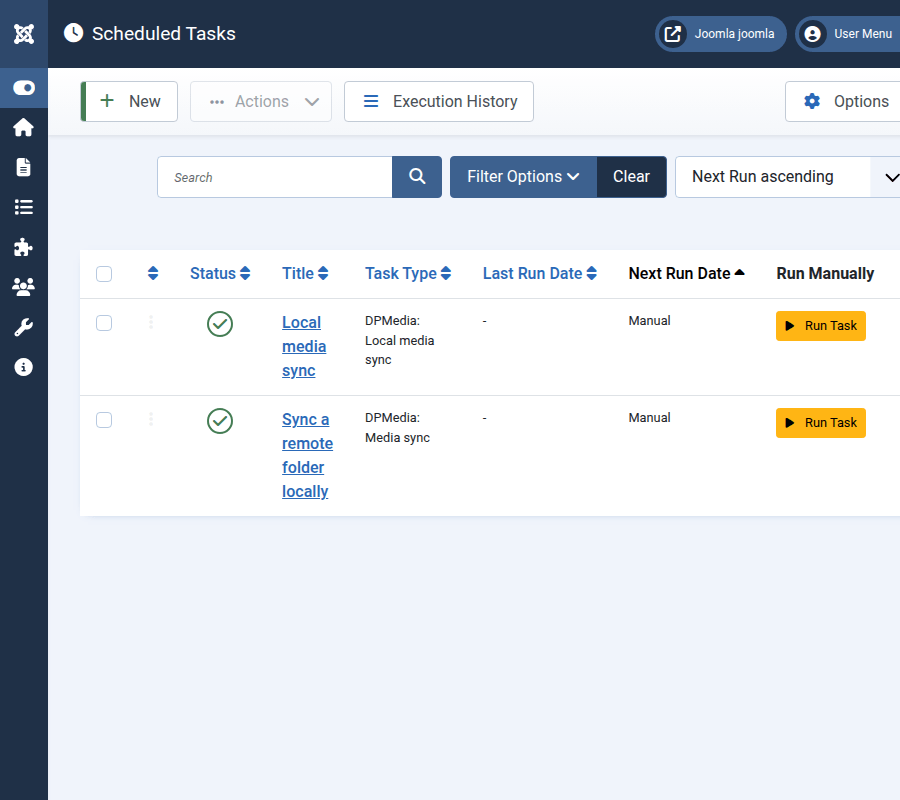Open the Content file icon
This screenshot has width=900, height=800.
(24, 167)
